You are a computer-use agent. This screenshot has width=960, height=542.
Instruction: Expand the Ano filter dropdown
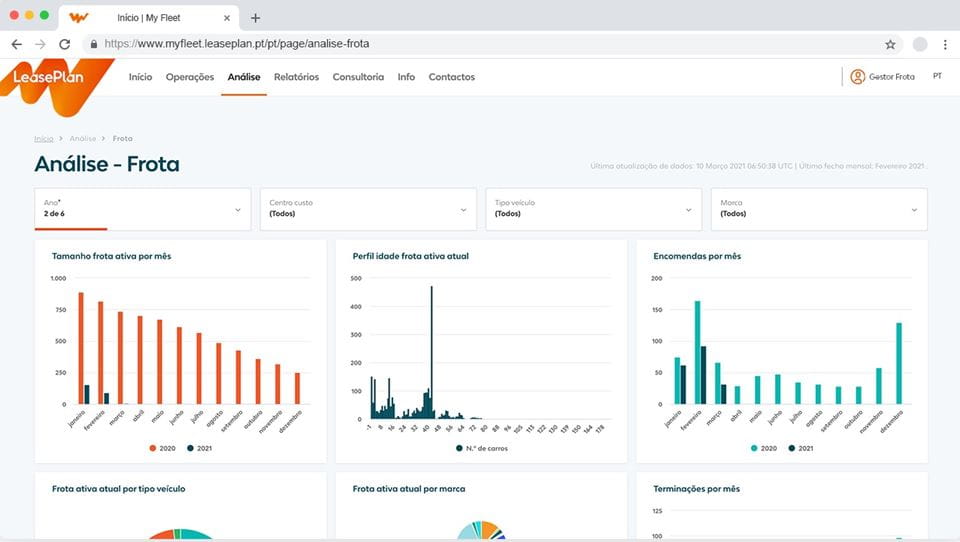tap(141, 209)
